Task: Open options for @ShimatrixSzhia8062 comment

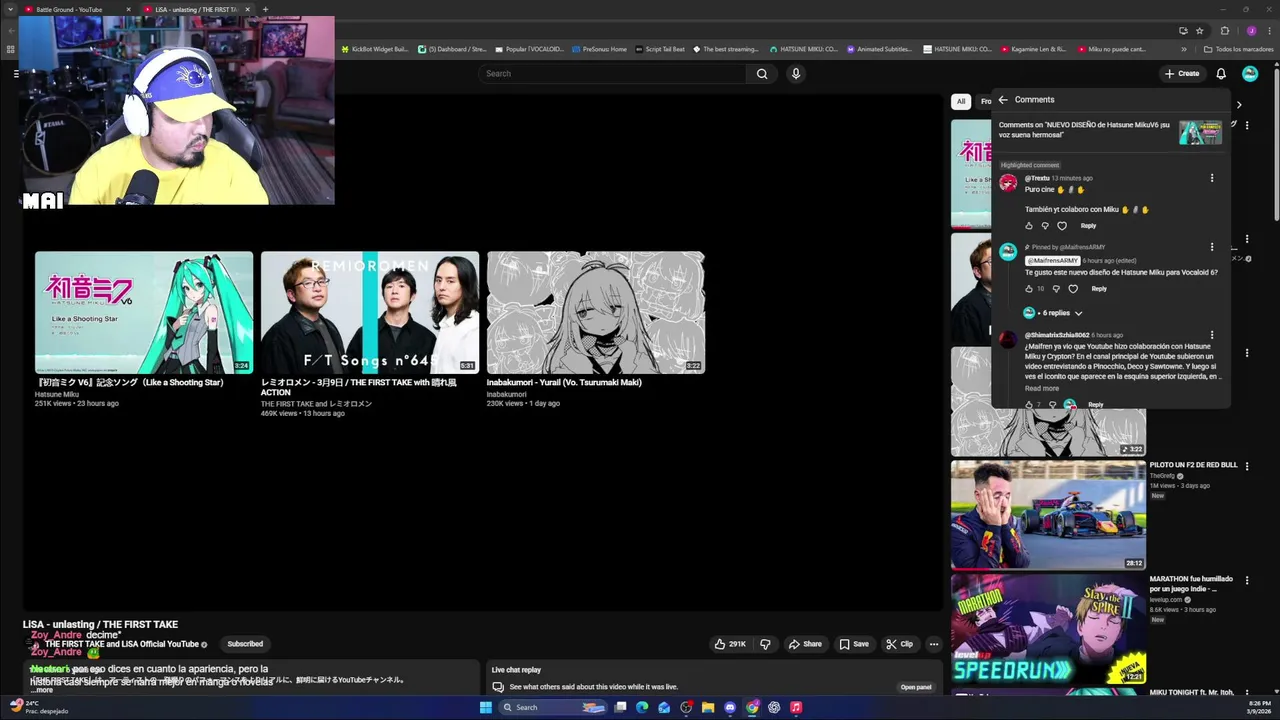Action: [1212, 335]
